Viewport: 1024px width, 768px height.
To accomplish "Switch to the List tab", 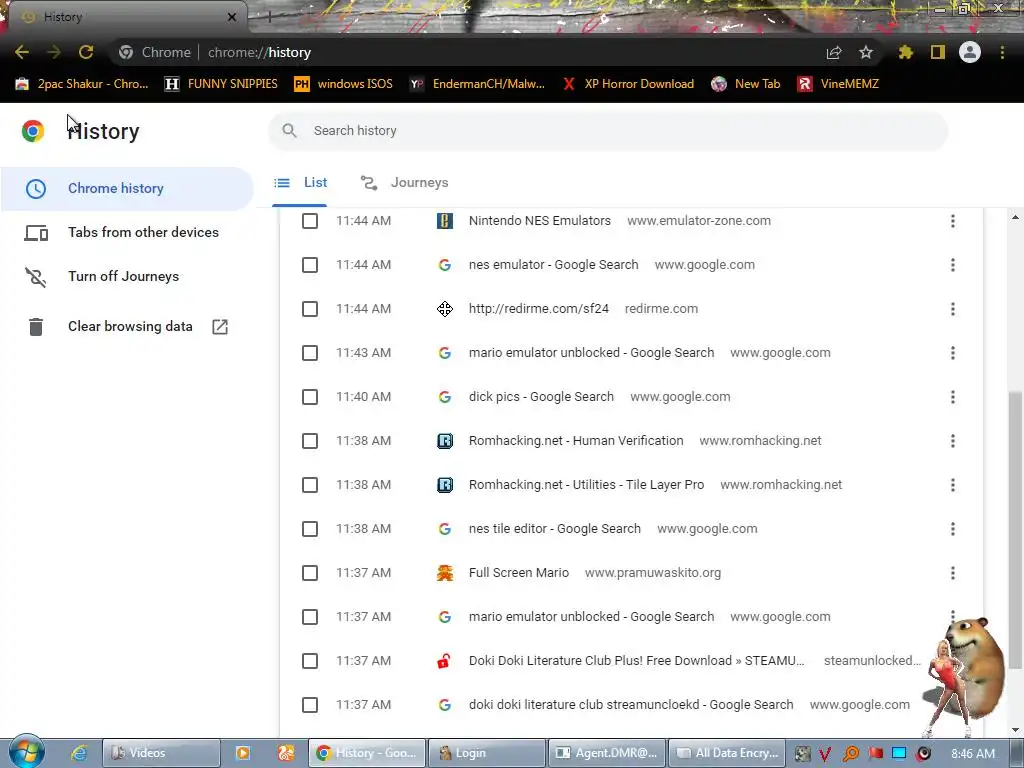I will (x=300, y=183).
